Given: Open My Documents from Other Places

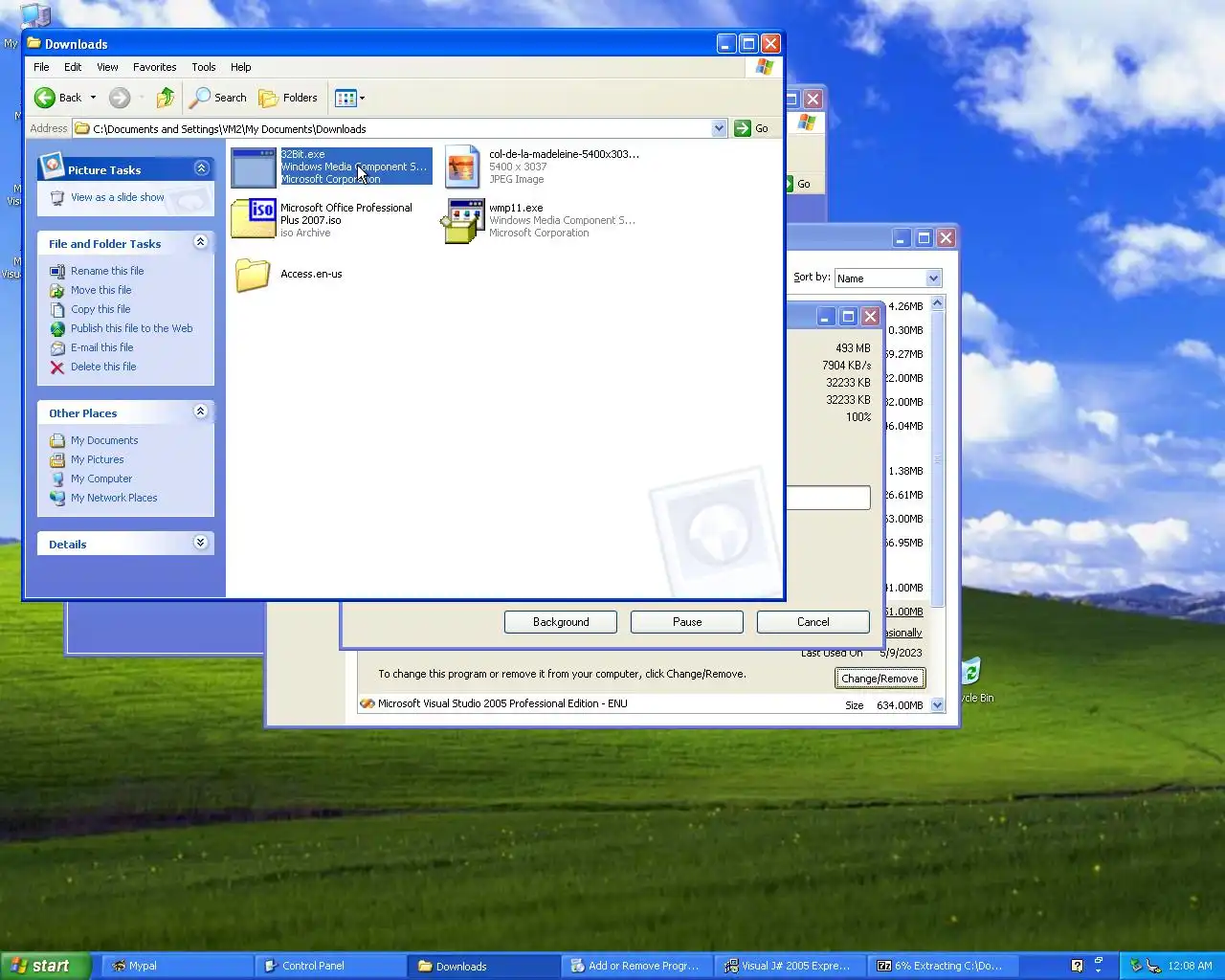Looking at the screenshot, I should [x=104, y=440].
